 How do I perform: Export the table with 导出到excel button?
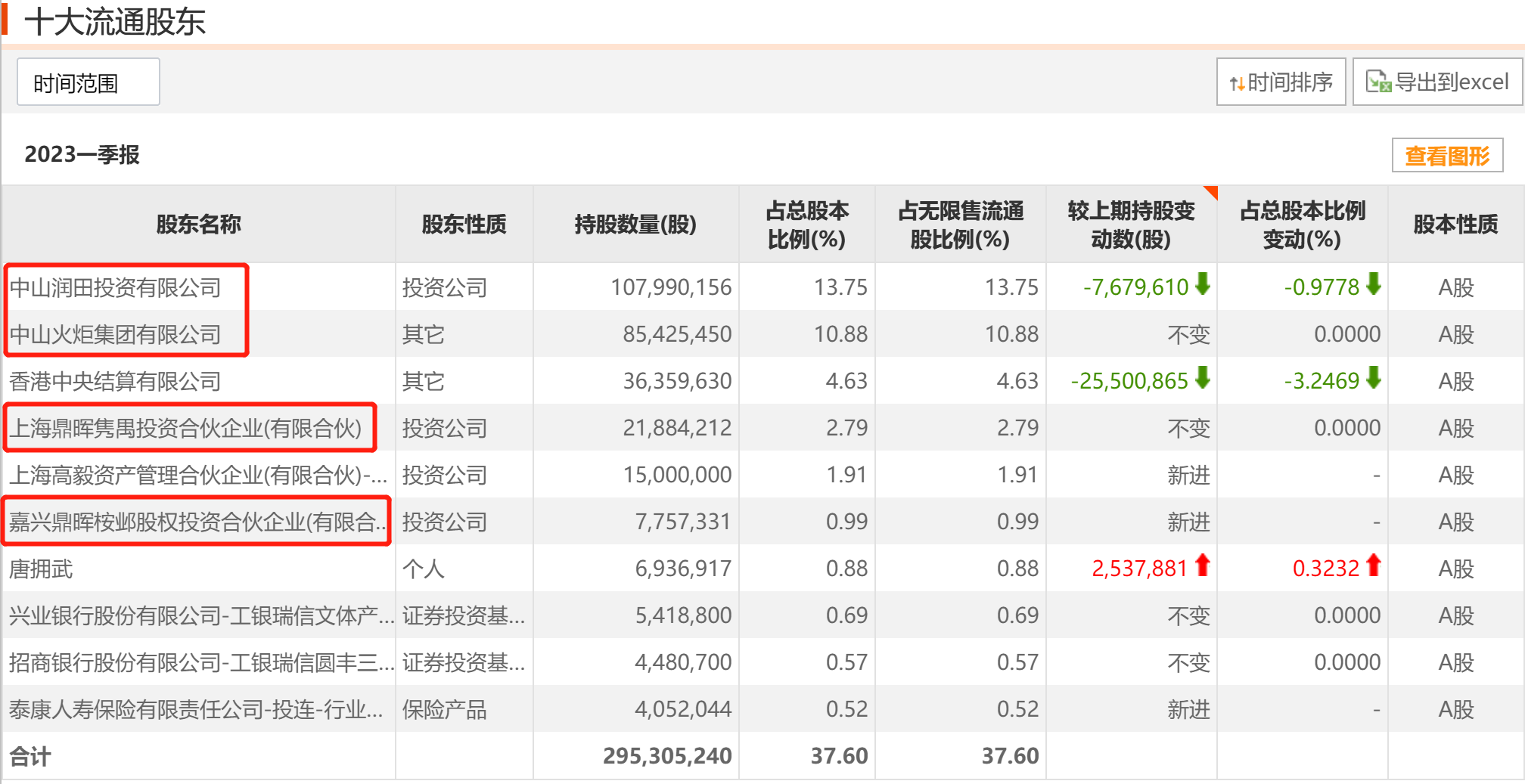(x=1437, y=82)
